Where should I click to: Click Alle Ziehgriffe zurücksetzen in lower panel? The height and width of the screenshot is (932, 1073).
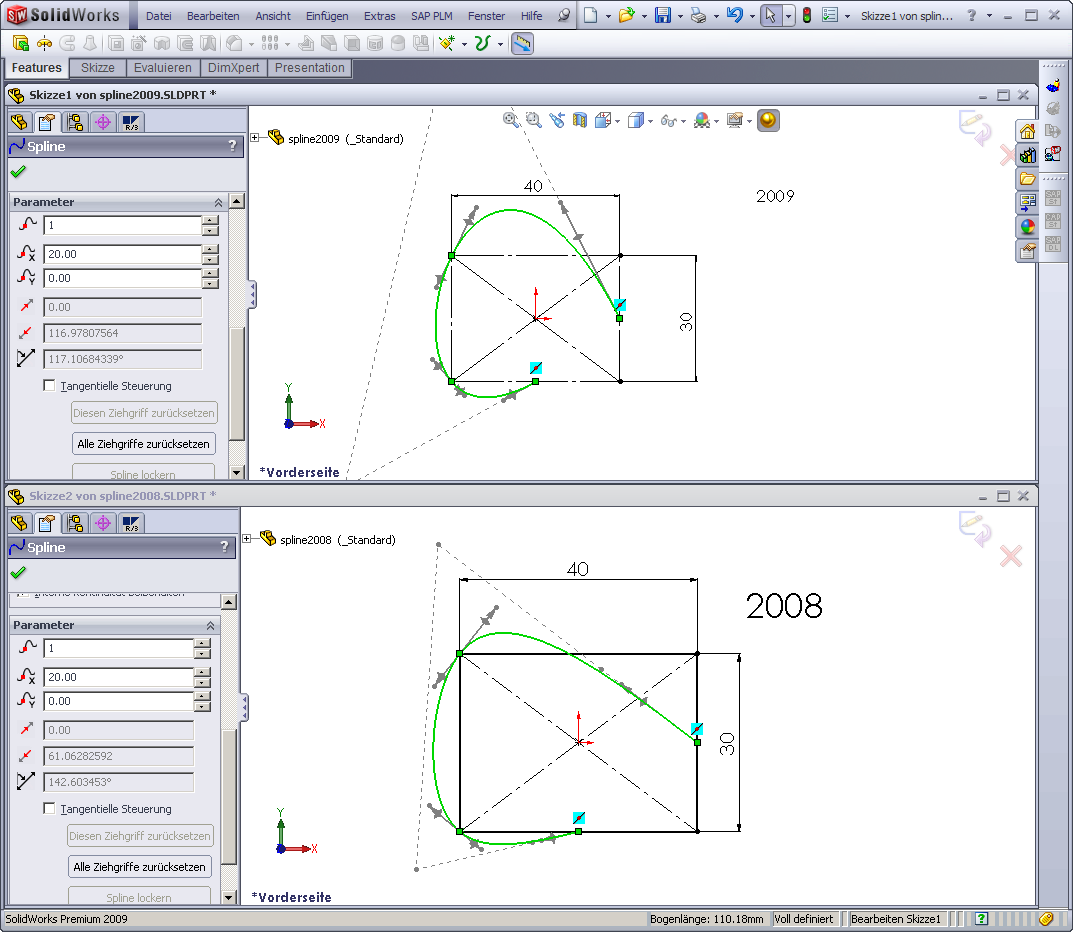(139, 866)
